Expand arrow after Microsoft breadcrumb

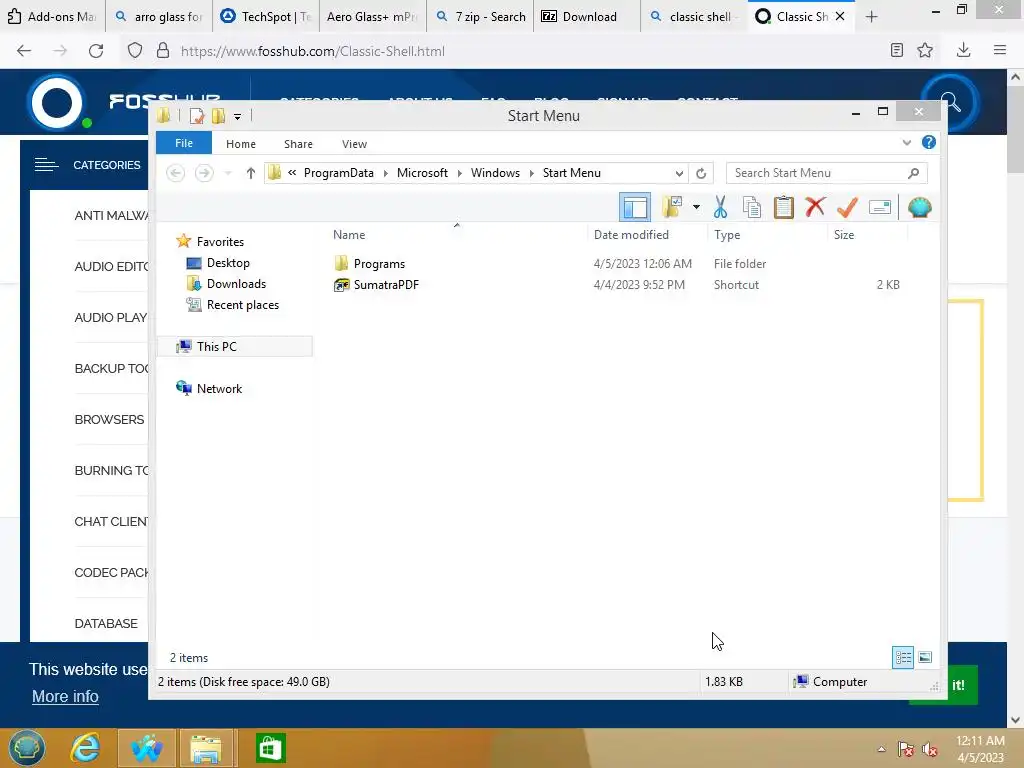(x=460, y=173)
